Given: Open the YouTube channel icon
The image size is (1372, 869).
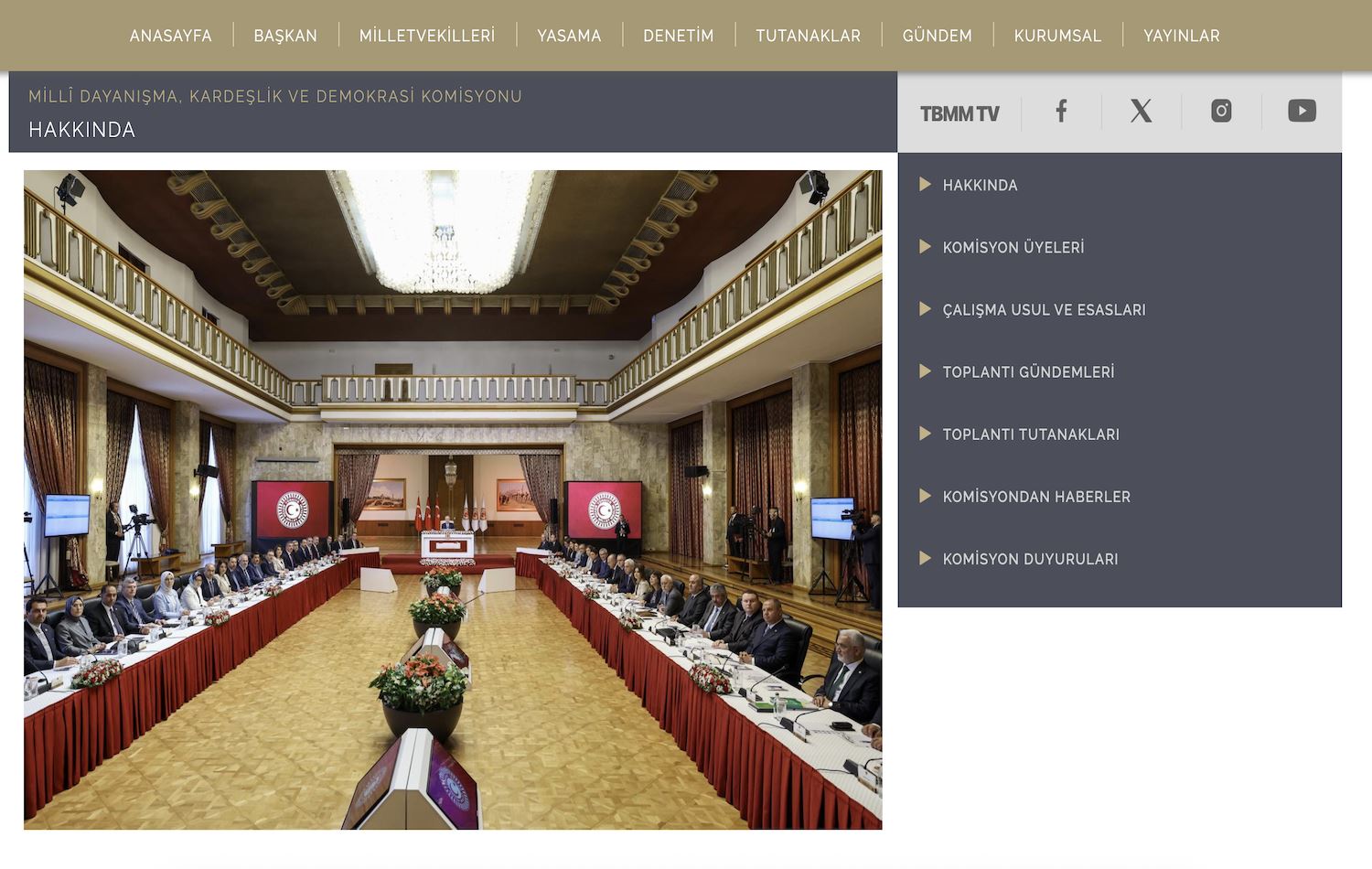Looking at the screenshot, I should [1302, 112].
